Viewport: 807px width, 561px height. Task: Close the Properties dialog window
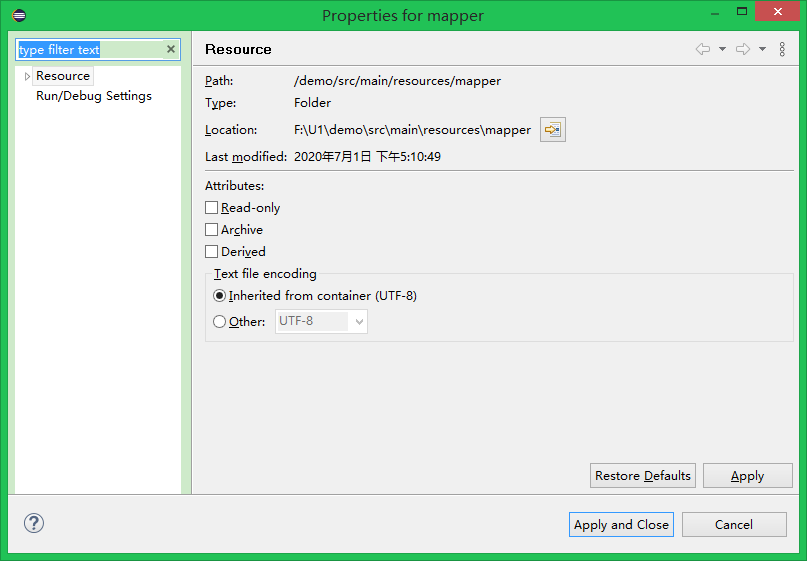[778, 12]
